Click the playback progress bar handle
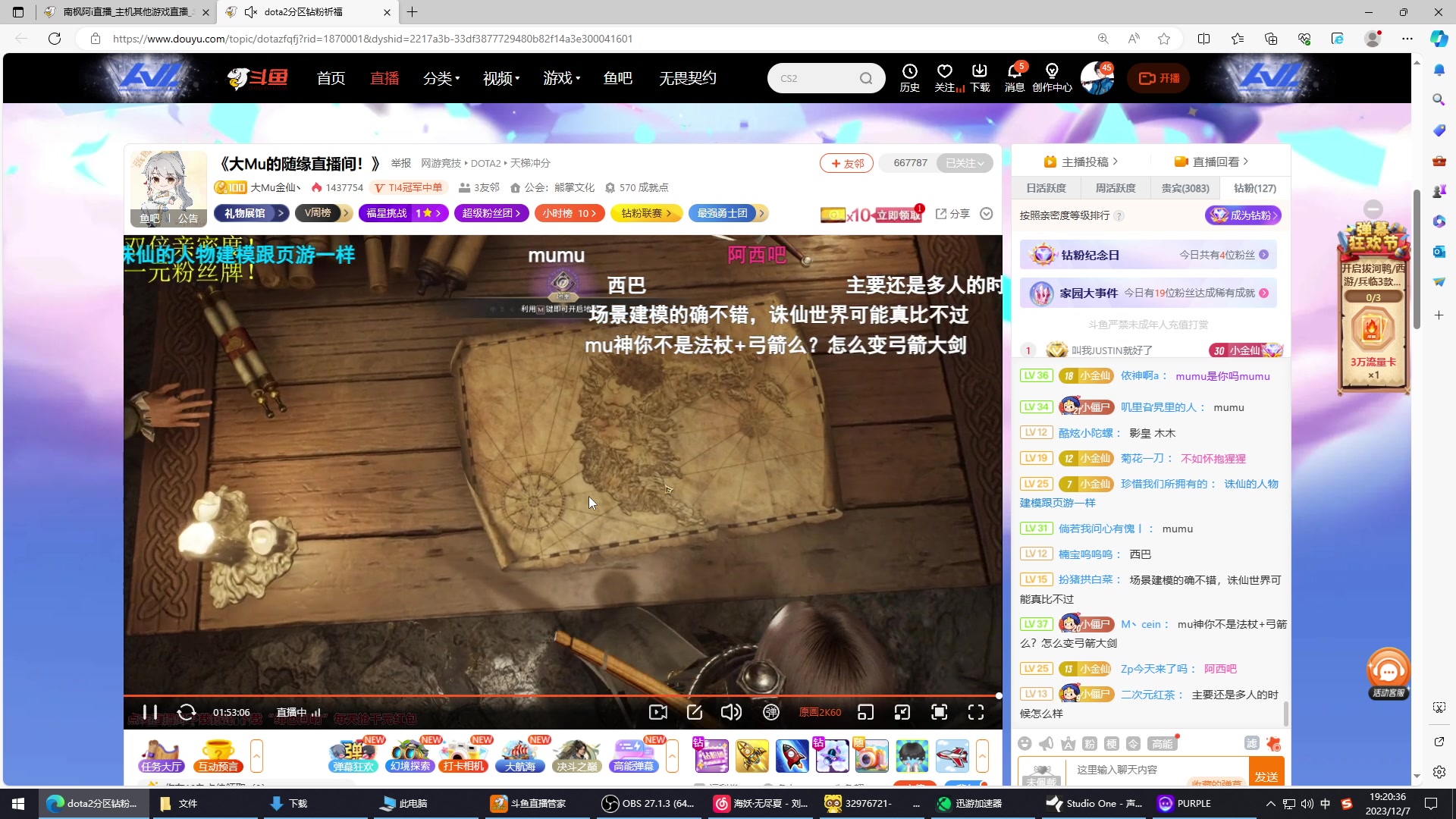 point(999,695)
